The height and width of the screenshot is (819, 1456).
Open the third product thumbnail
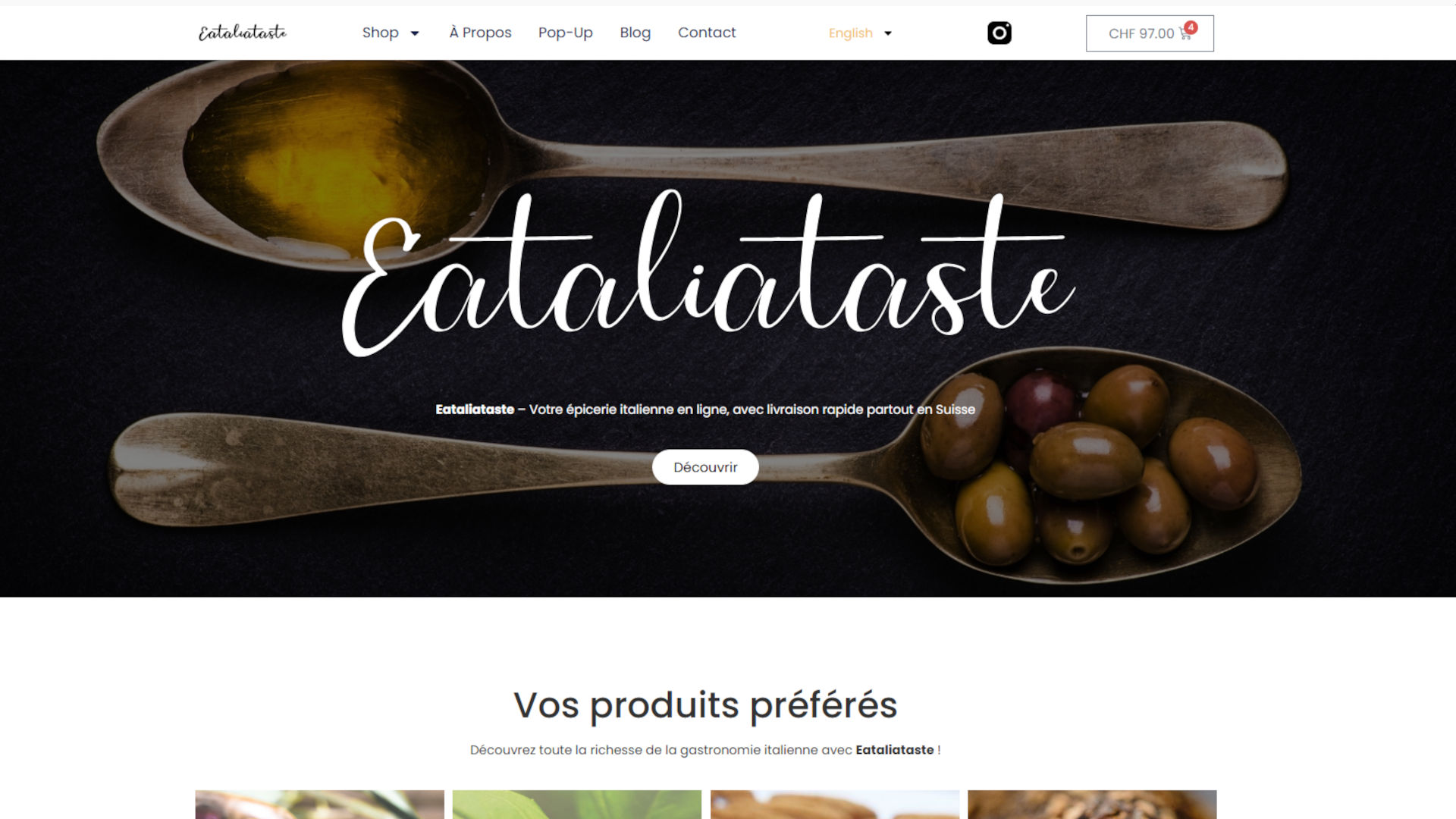(835, 805)
